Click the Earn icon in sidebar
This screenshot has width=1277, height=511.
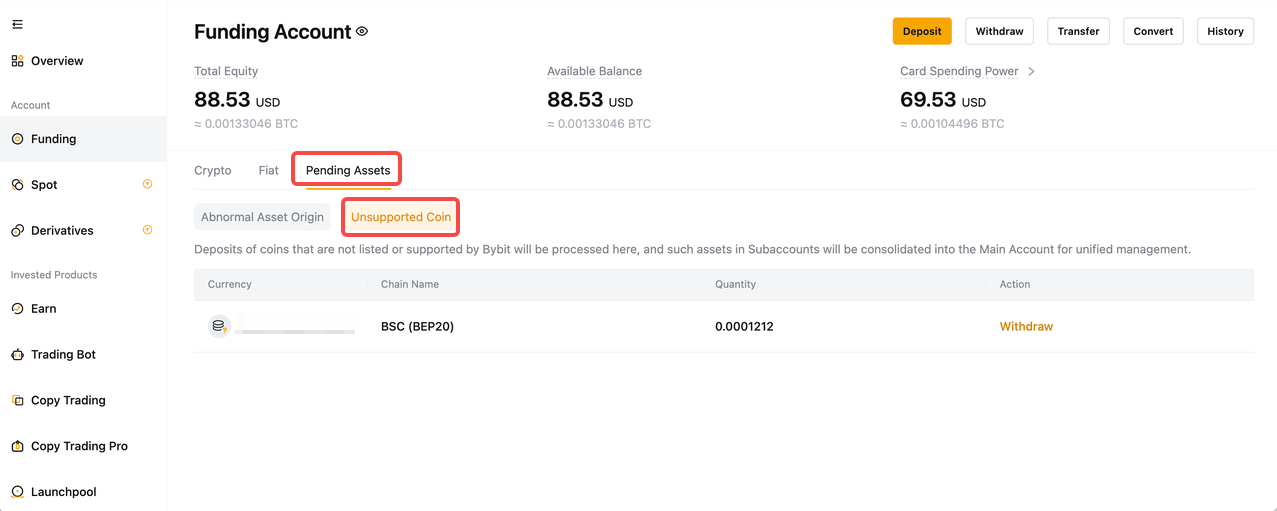coord(17,309)
